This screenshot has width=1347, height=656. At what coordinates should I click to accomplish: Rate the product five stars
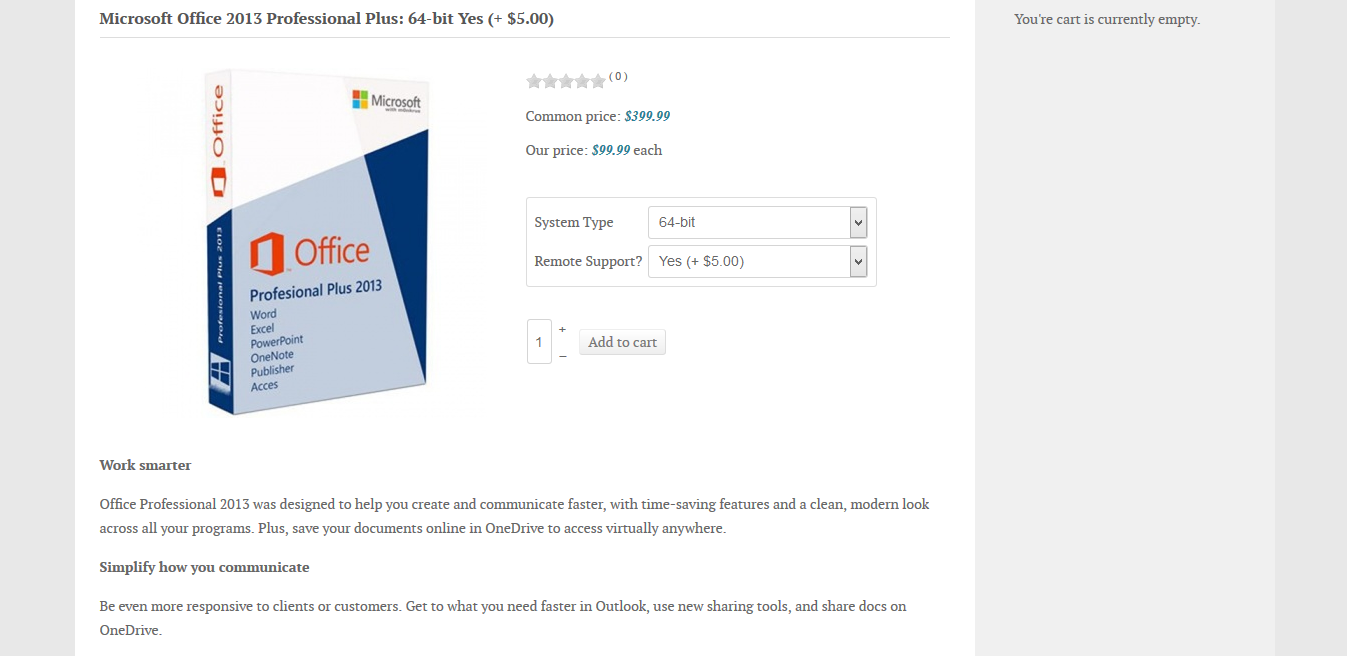(598, 81)
